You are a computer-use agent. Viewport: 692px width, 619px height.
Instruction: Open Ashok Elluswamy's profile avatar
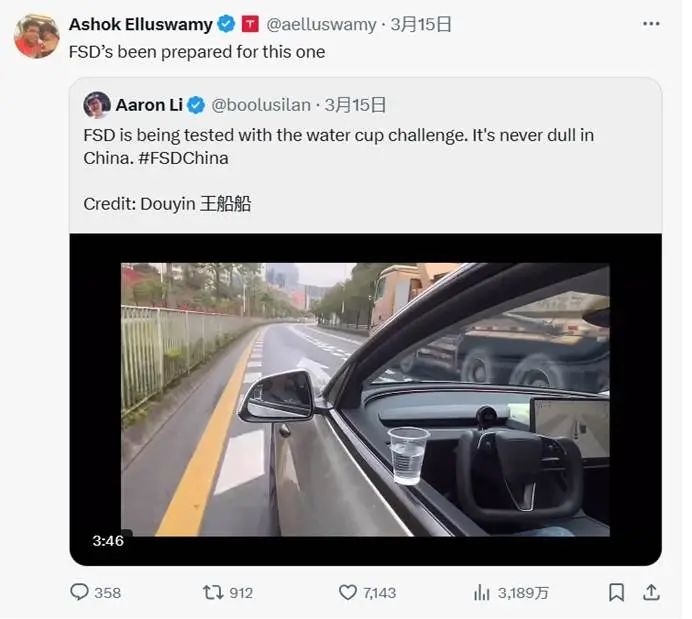pyautogui.click(x=37, y=36)
